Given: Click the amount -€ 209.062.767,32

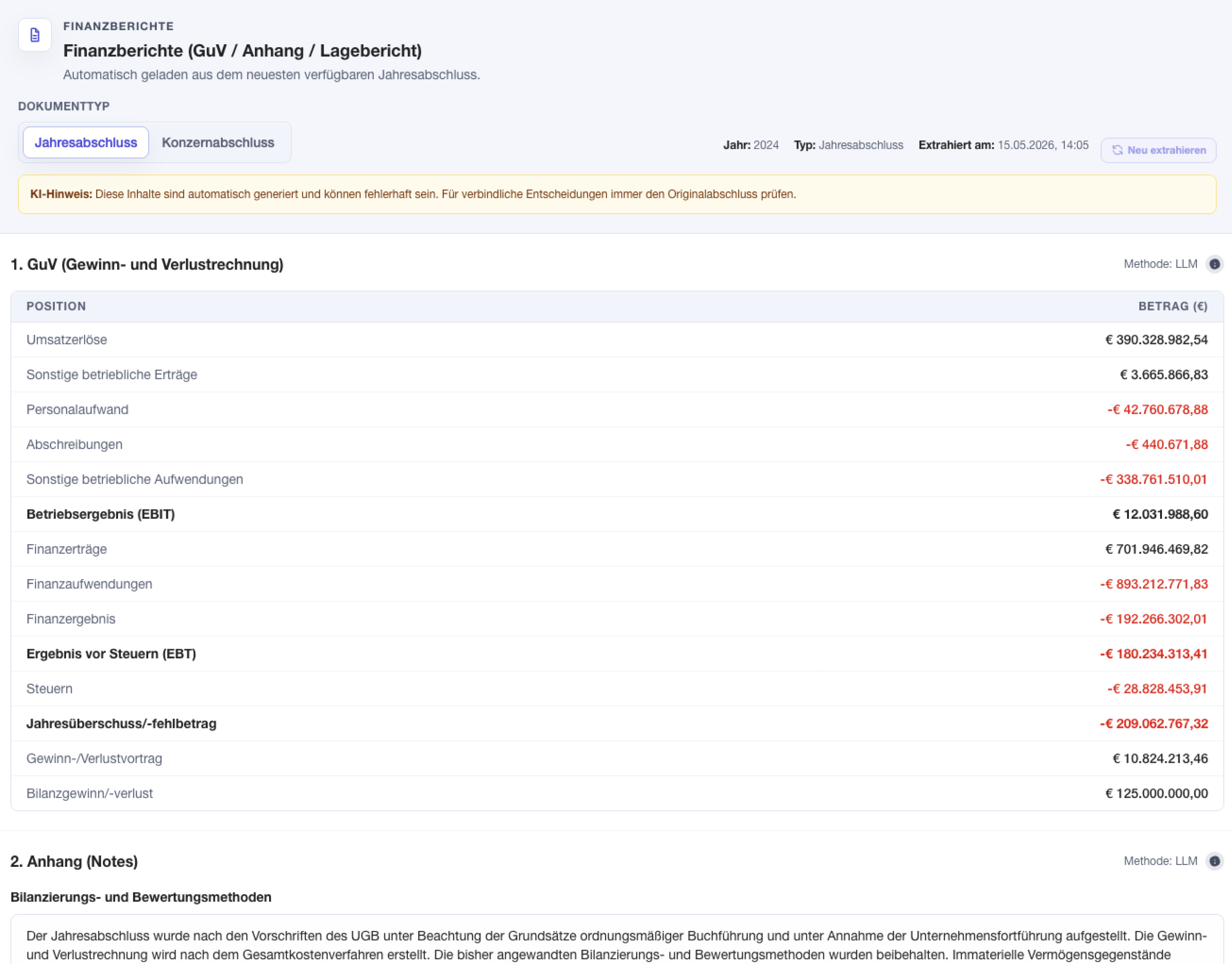Looking at the screenshot, I should (x=1153, y=723).
